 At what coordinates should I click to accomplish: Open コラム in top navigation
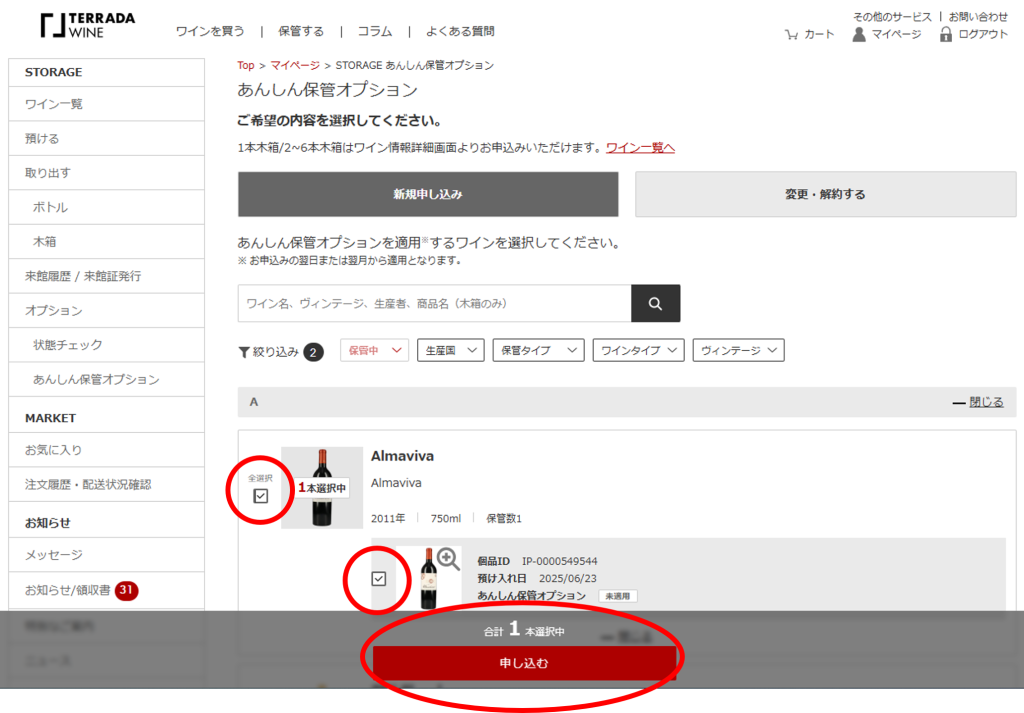(x=375, y=31)
